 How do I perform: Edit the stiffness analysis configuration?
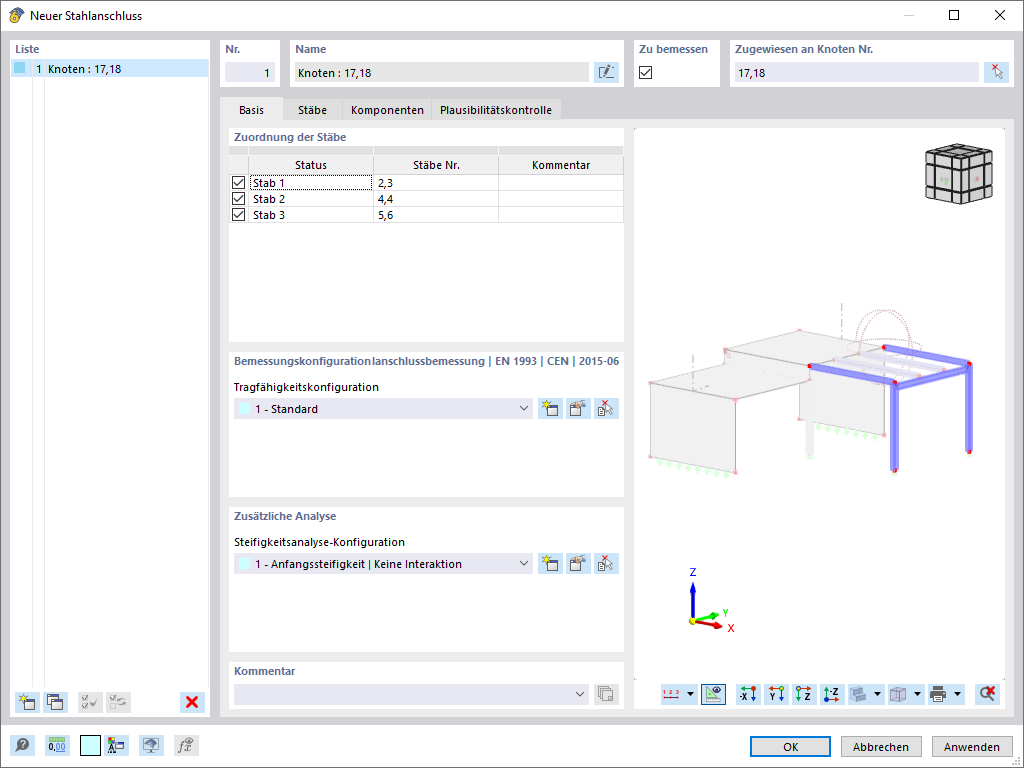tap(578, 564)
